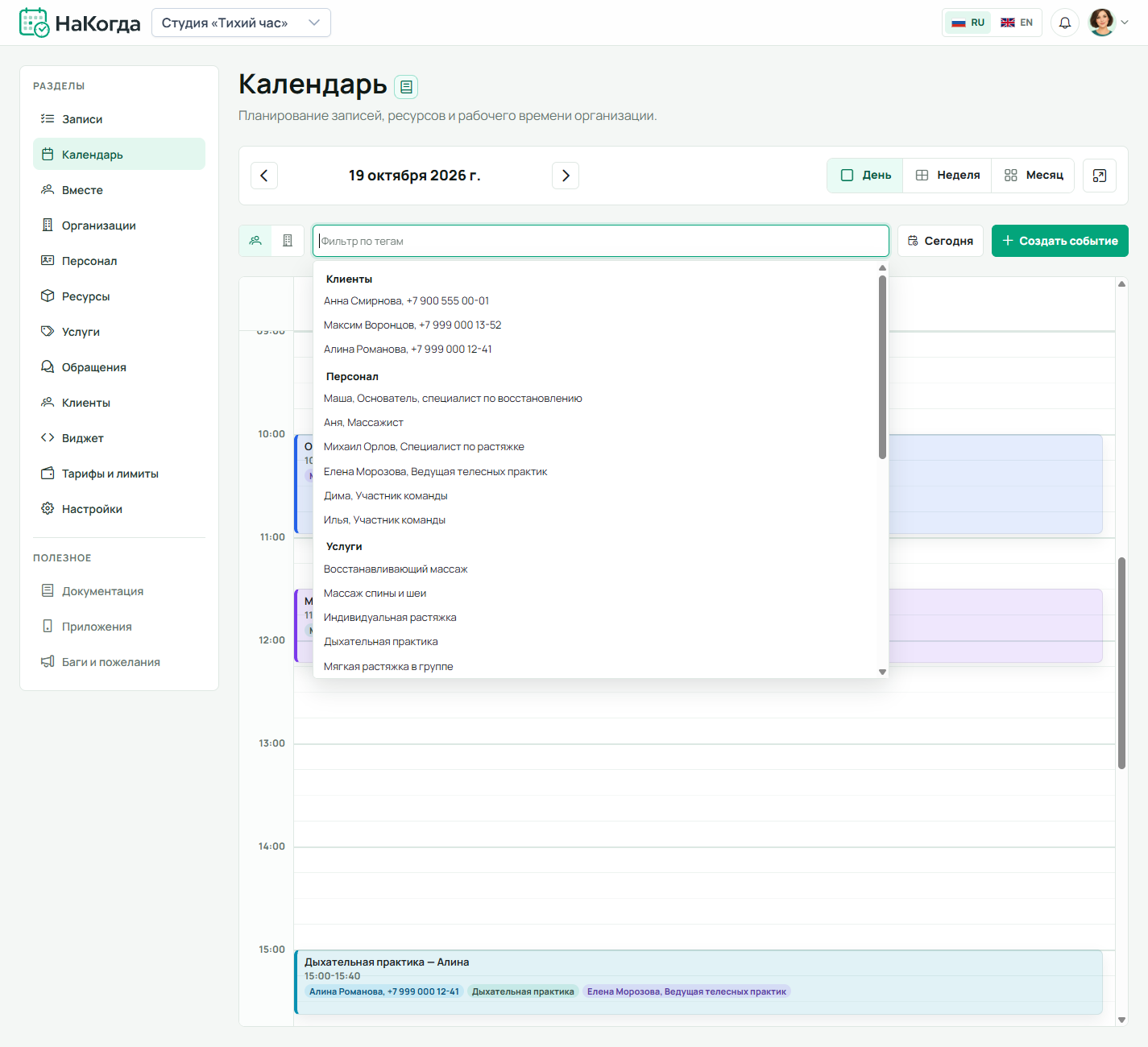This screenshot has width=1148, height=1047.
Task: Click the Документация book icon
Action: (x=48, y=590)
